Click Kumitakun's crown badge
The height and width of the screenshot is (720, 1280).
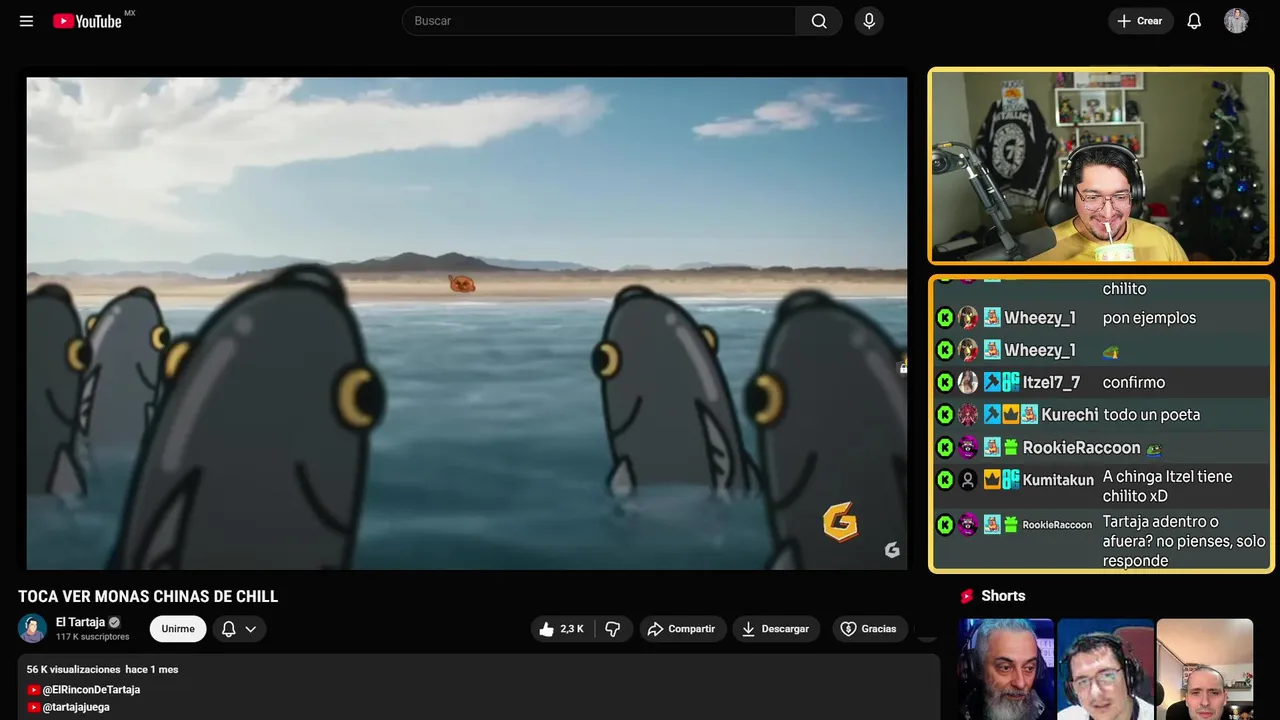992,480
